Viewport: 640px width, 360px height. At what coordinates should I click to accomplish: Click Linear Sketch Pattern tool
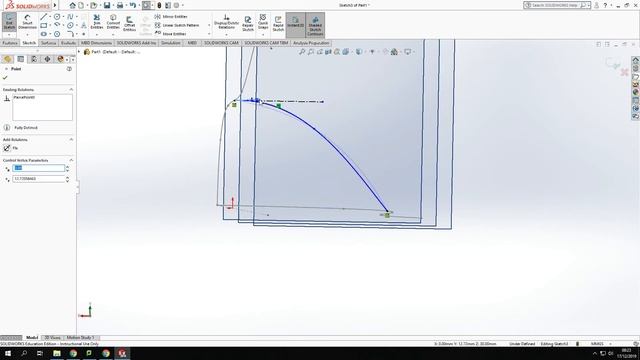(177, 25)
